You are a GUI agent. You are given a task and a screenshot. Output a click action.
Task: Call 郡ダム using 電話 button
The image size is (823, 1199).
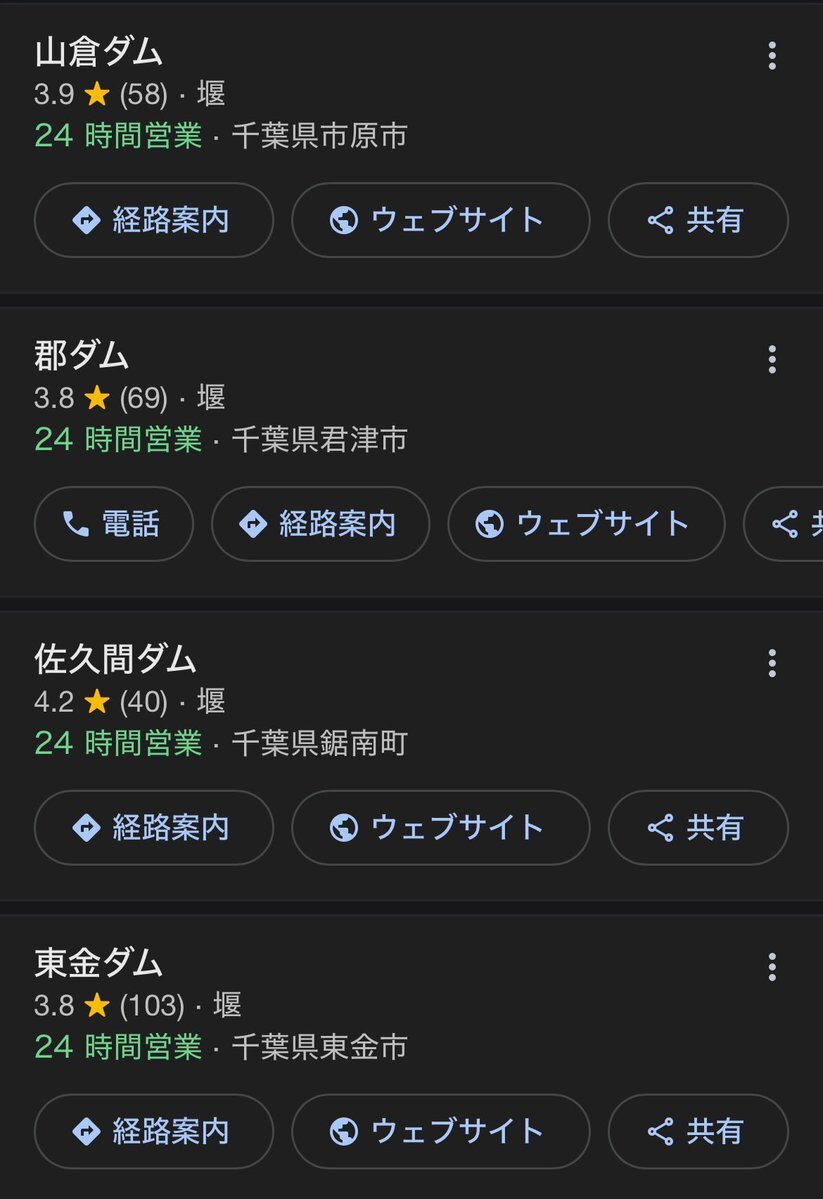(113, 524)
